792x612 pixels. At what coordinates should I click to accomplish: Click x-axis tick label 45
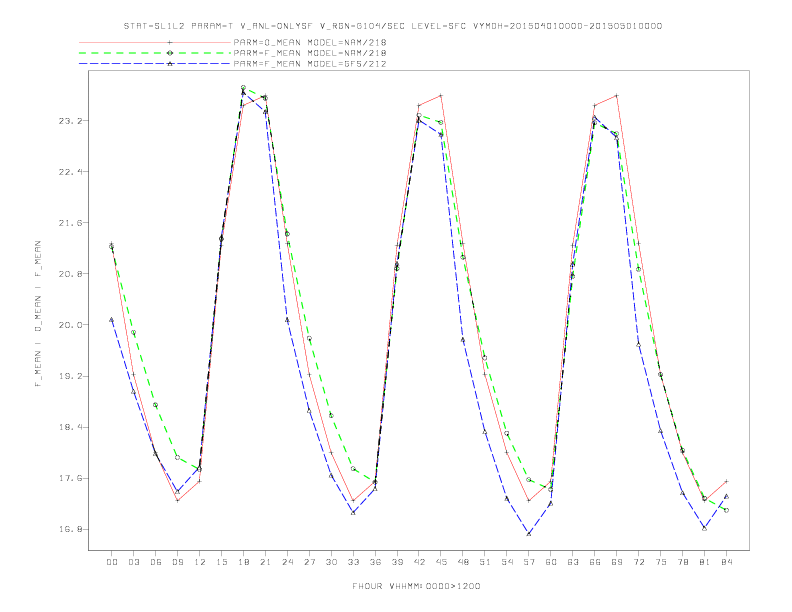[441, 562]
